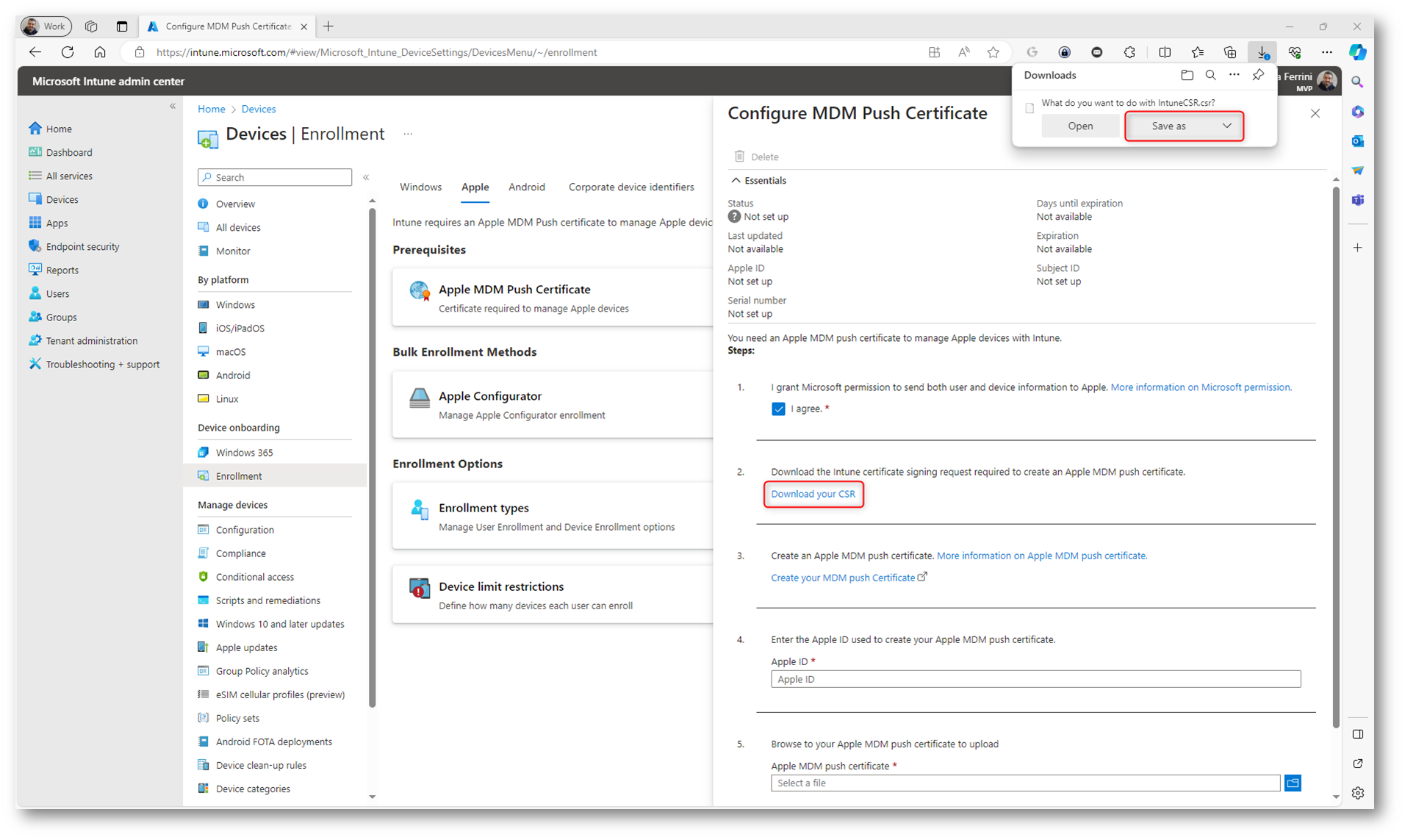Click the browser address bar
1405x840 pixels.
[529, 52]
